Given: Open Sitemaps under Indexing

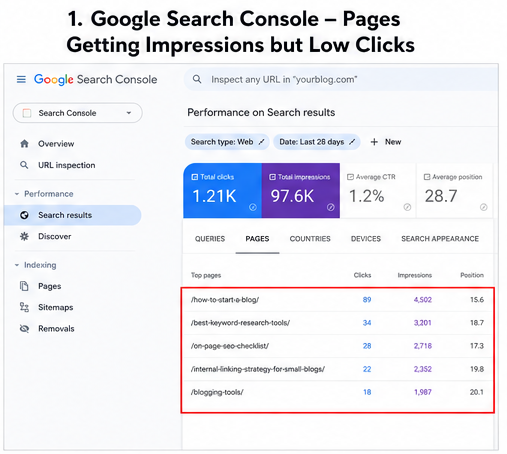Looking at the screenshot, I should pyautogui.click(x=56, y=307).
